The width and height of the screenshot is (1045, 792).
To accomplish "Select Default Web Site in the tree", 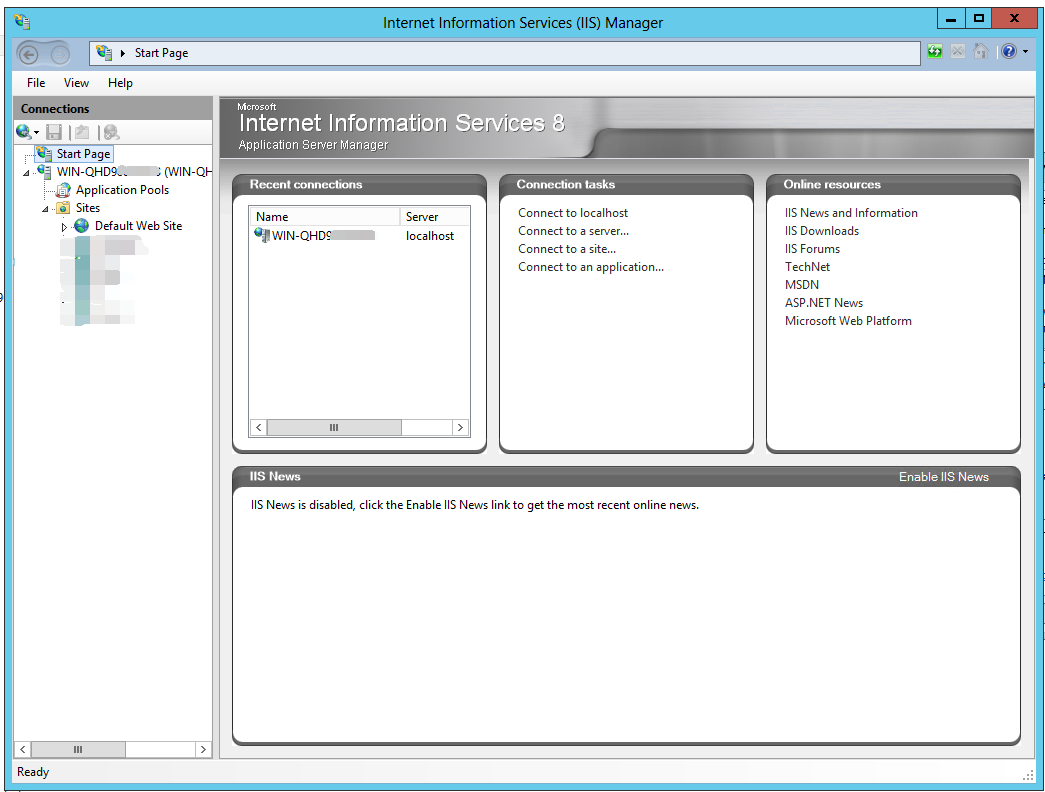I will tap(138, 226).
